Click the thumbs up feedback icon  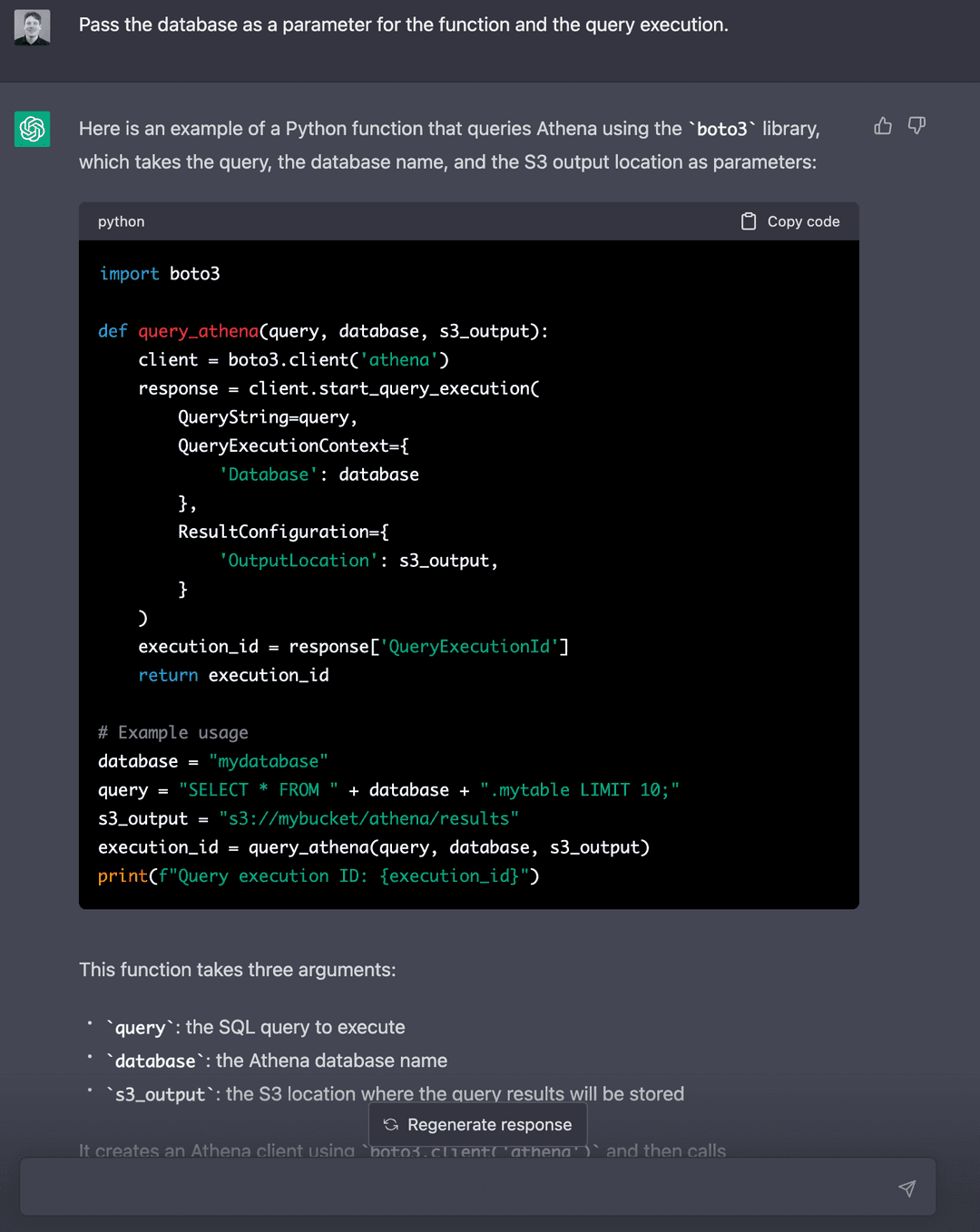tap(883, 126)
